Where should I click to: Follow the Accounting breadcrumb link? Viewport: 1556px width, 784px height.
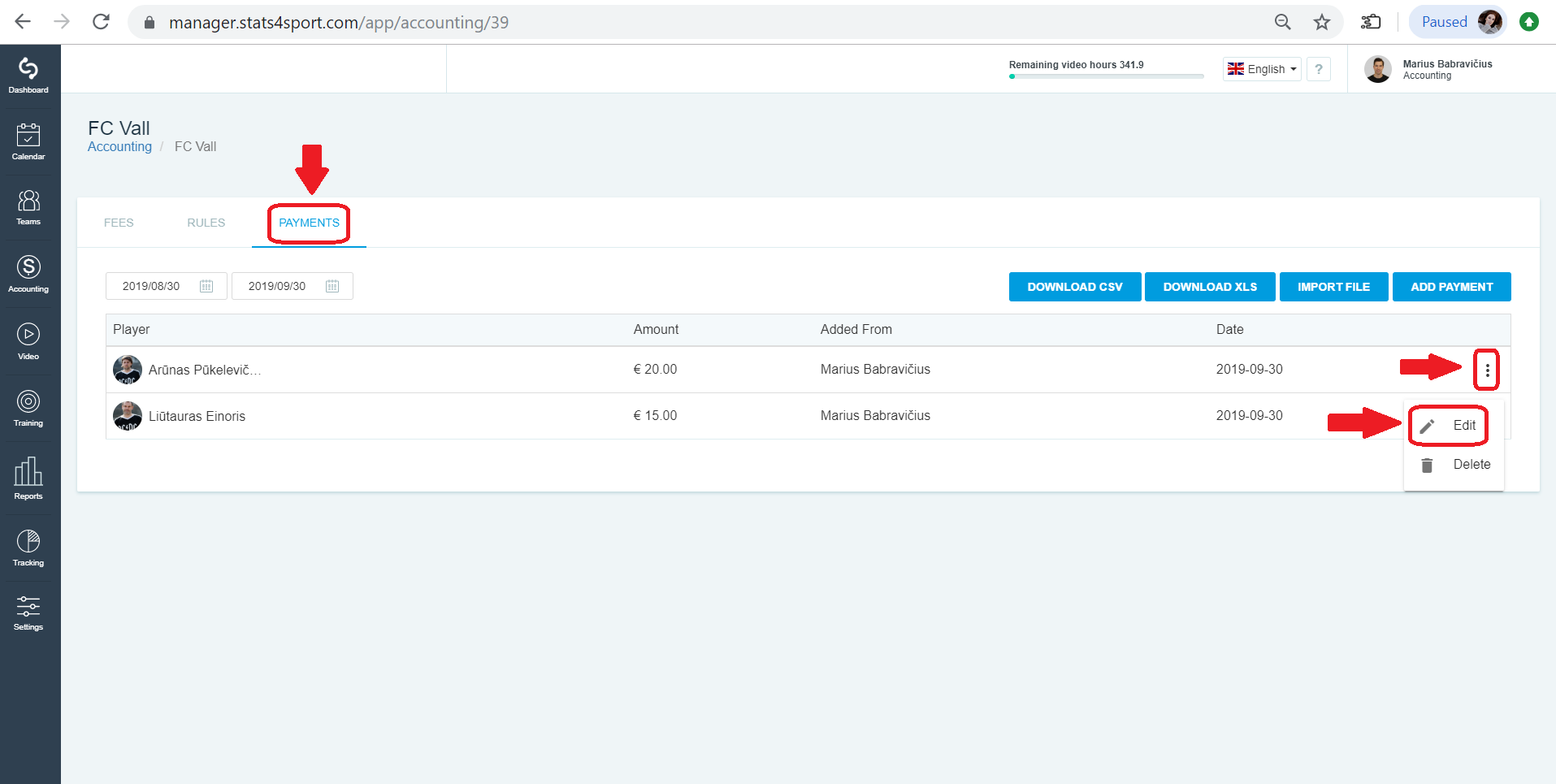(x=119, y=147)
